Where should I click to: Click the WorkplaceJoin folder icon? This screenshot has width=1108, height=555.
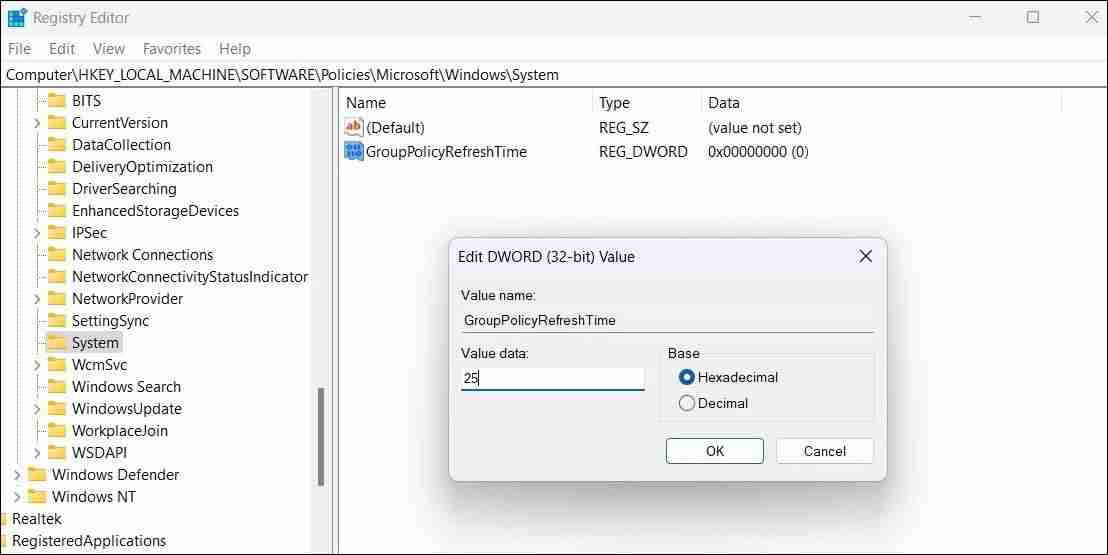tap(57, 430)
